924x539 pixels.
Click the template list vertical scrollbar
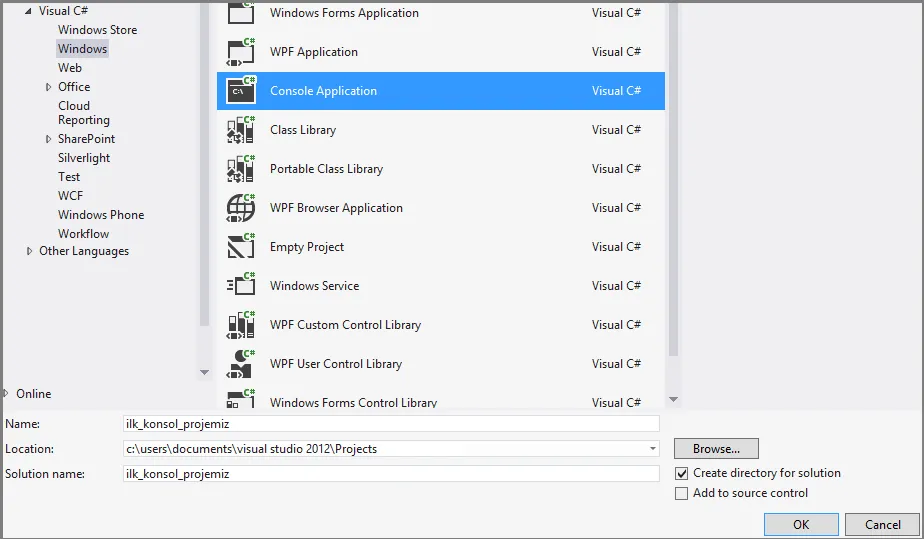(x=672, y=200)
